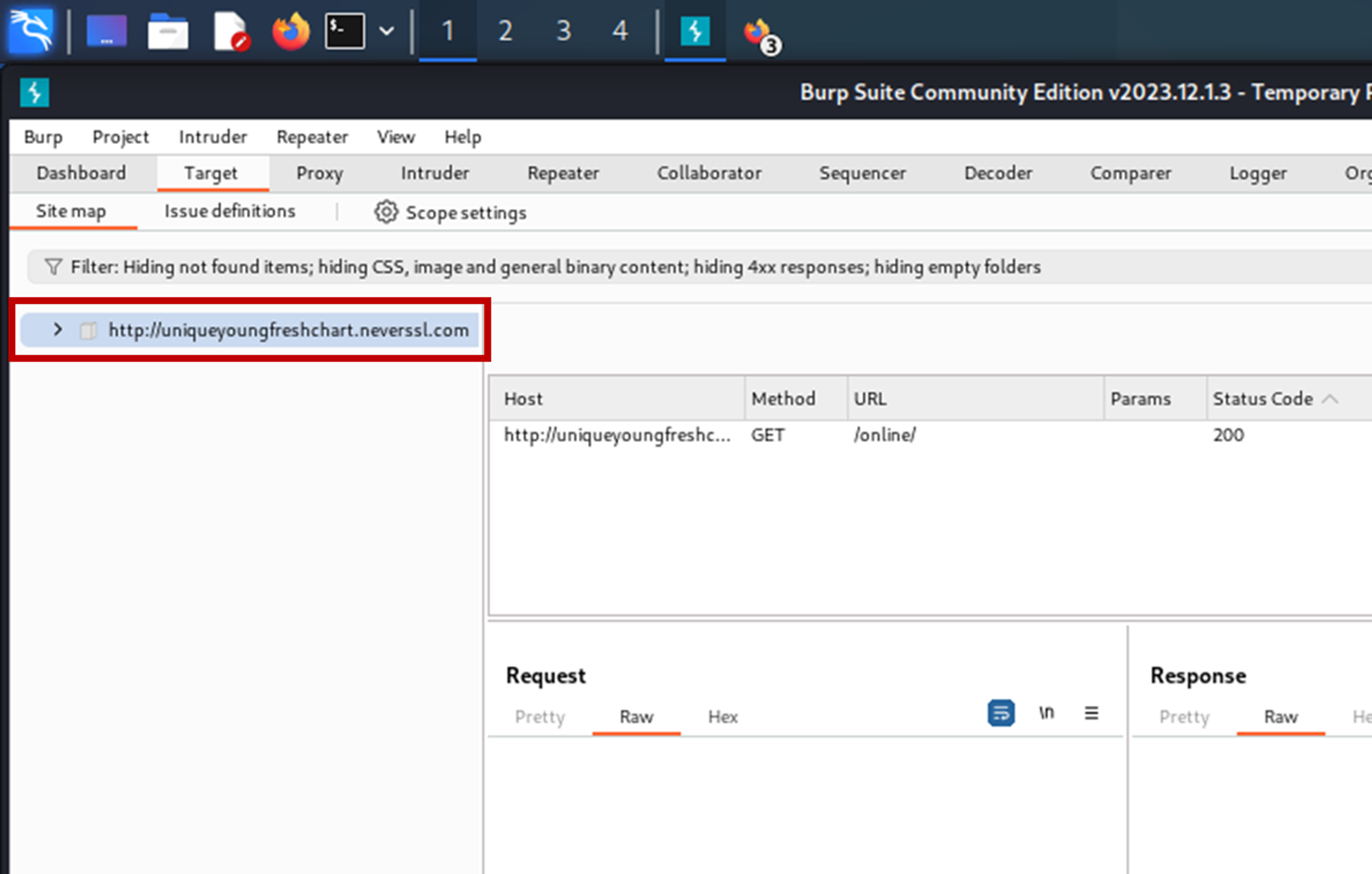Open the Repeater menu

312,137
